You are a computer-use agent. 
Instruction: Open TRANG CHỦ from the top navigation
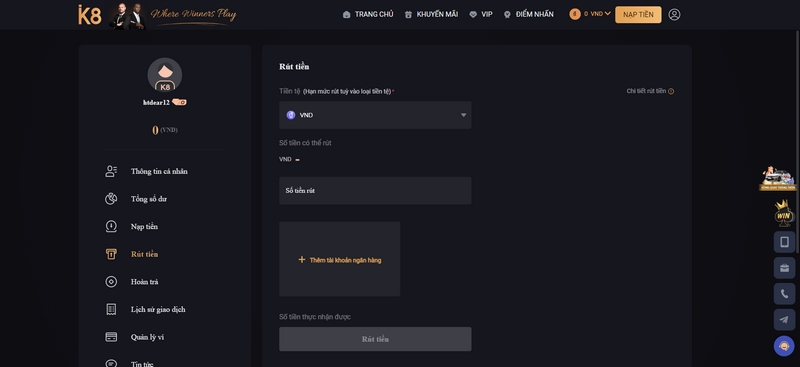pos(368,14)
